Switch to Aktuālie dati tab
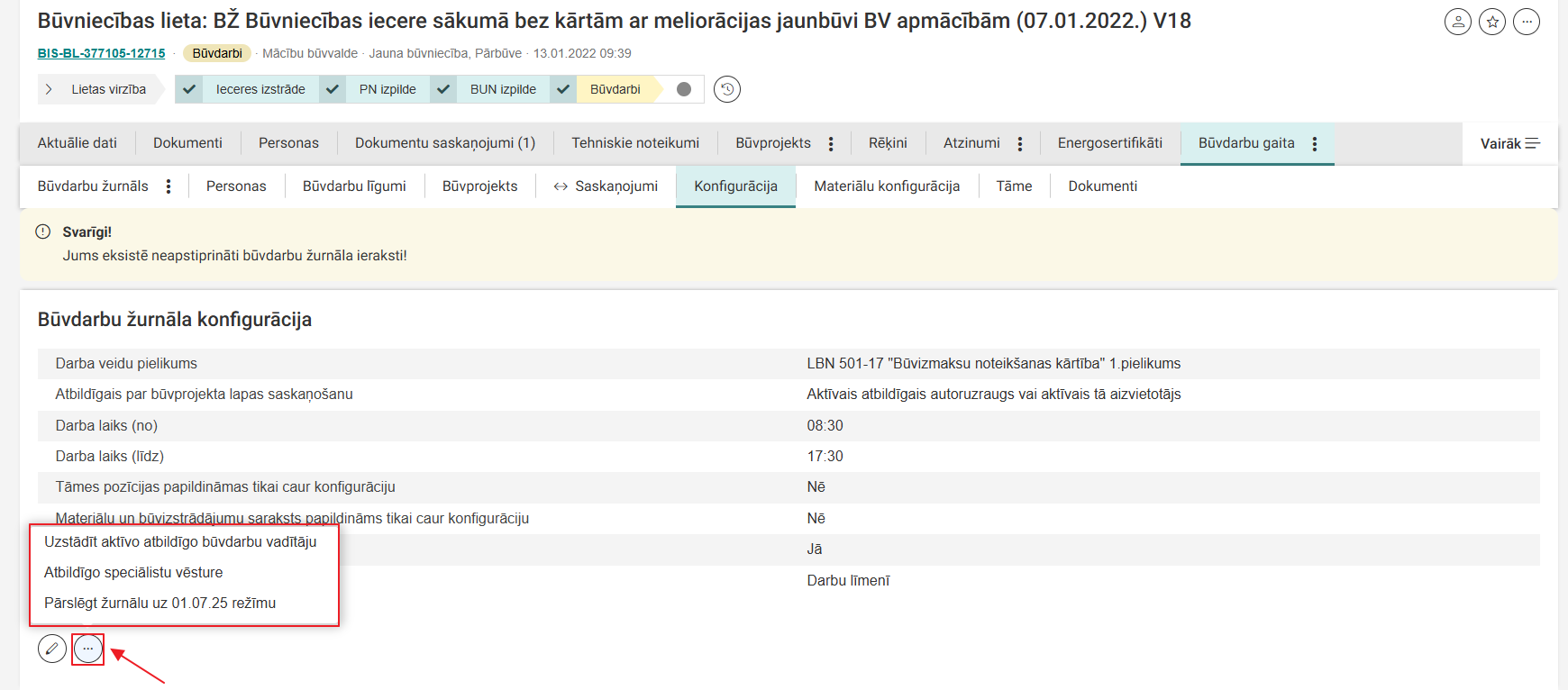Viewport: 1568px width, 690px height. pos(77,143)
